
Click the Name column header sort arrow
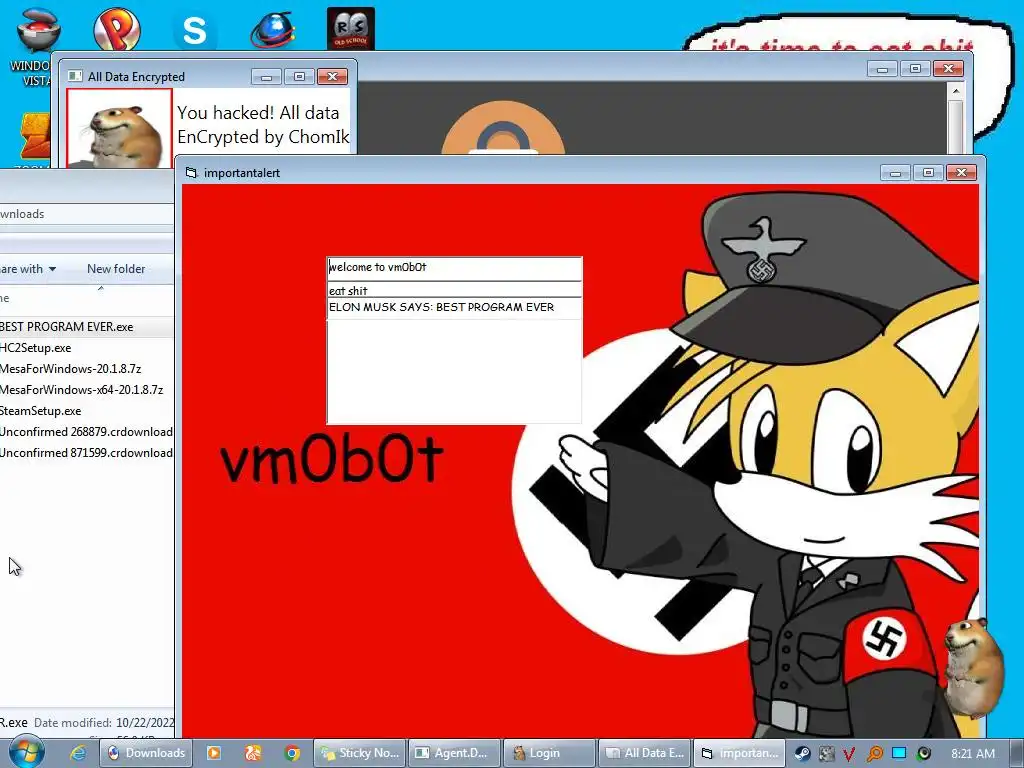click(x=101, y=288)
